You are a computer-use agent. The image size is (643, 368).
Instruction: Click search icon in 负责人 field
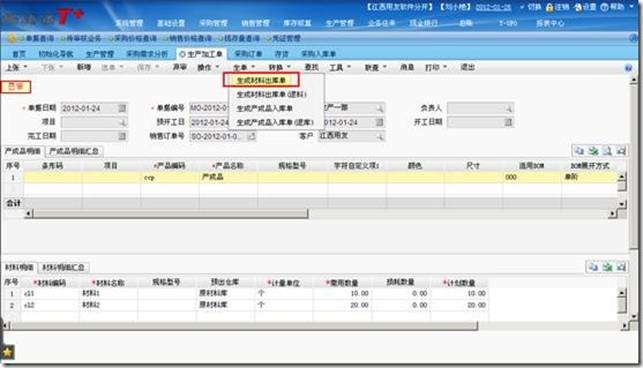pyautogui.click(x=508, y=109)
